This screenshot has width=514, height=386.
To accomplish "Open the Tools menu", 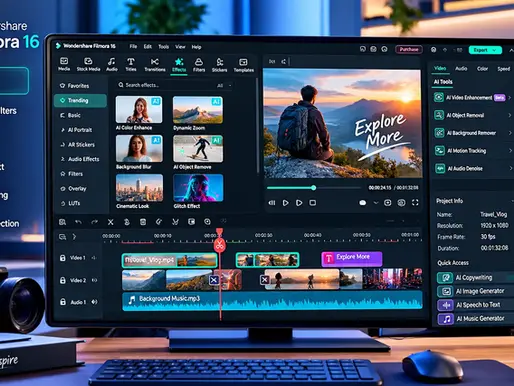I will point(163,47).
